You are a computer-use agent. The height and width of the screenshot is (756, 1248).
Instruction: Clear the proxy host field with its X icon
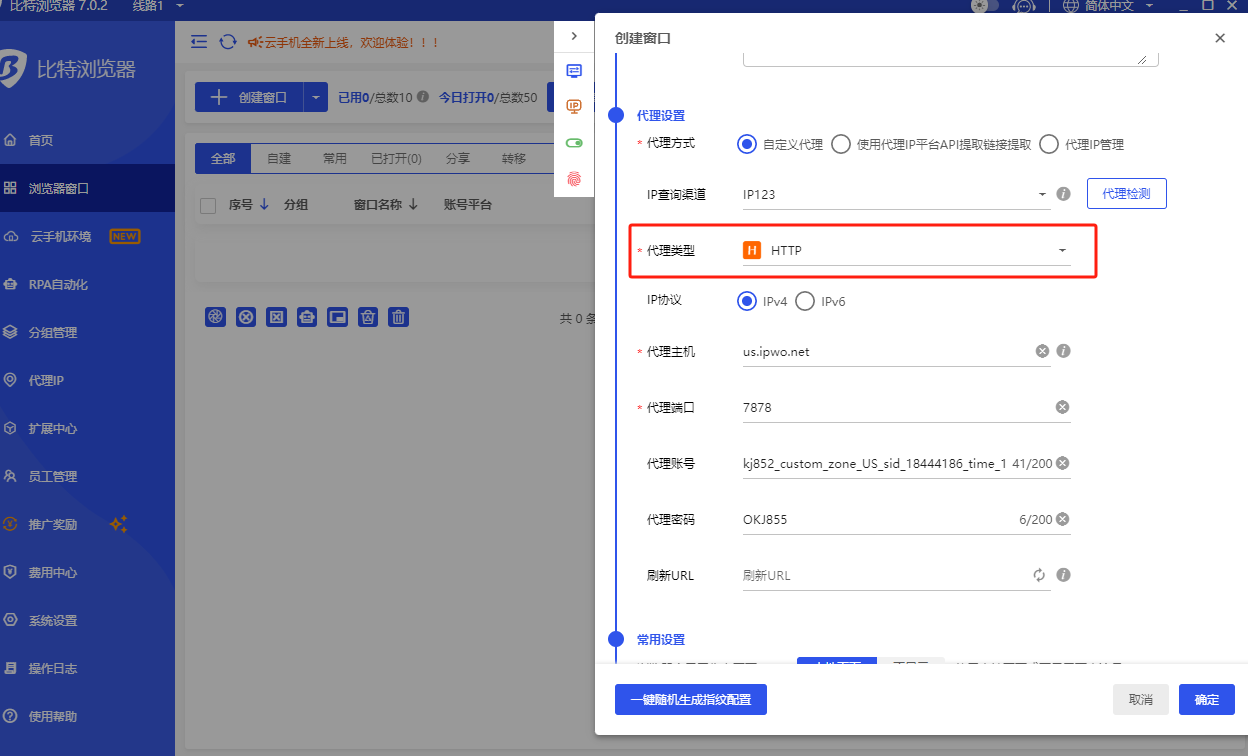(1042, 351)
